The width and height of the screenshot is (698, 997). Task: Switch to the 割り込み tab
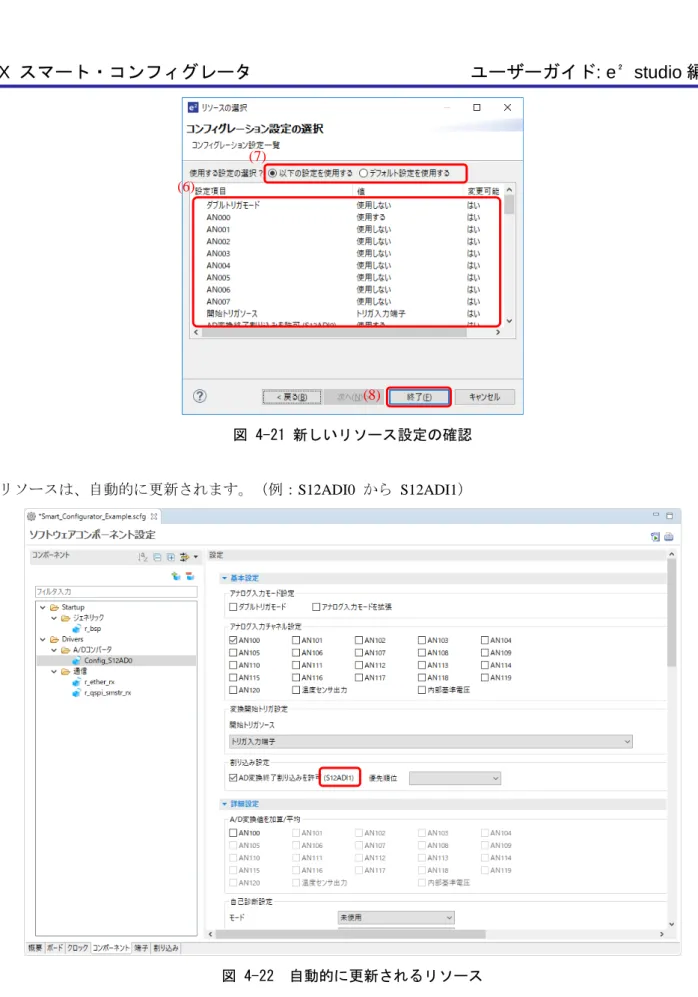click(x=165, y=948)
